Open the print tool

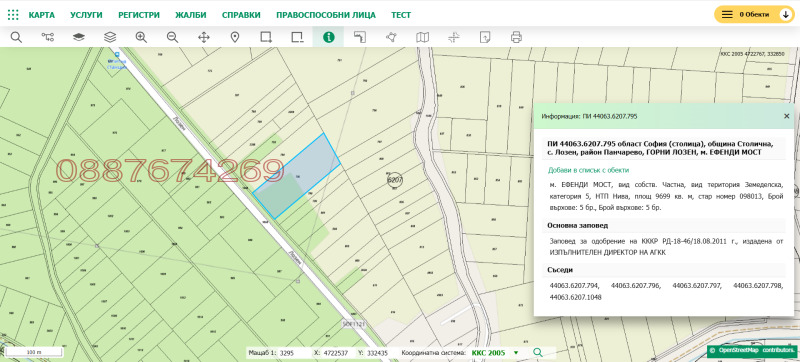[516, 37]
